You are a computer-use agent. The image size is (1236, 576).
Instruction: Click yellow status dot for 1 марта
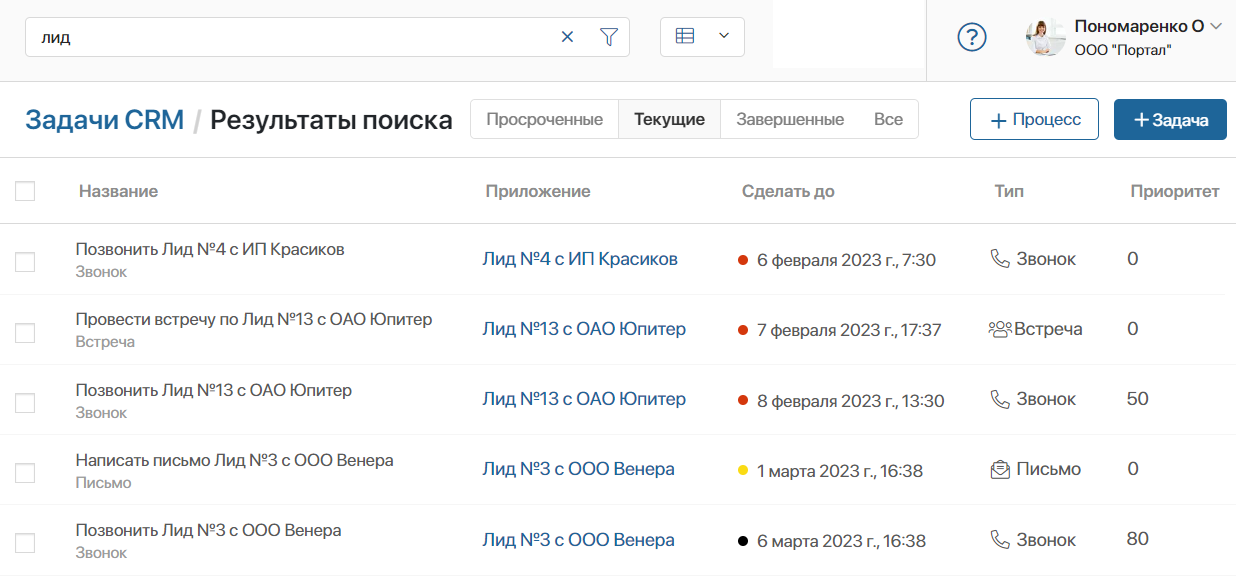tap(743, 470)
